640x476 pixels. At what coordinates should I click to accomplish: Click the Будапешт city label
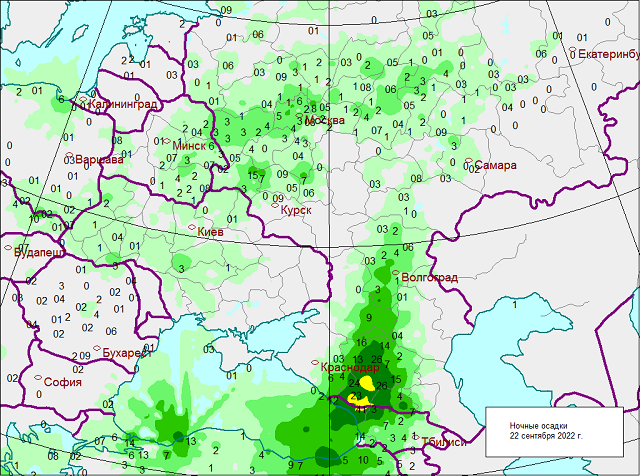point(40,254)
